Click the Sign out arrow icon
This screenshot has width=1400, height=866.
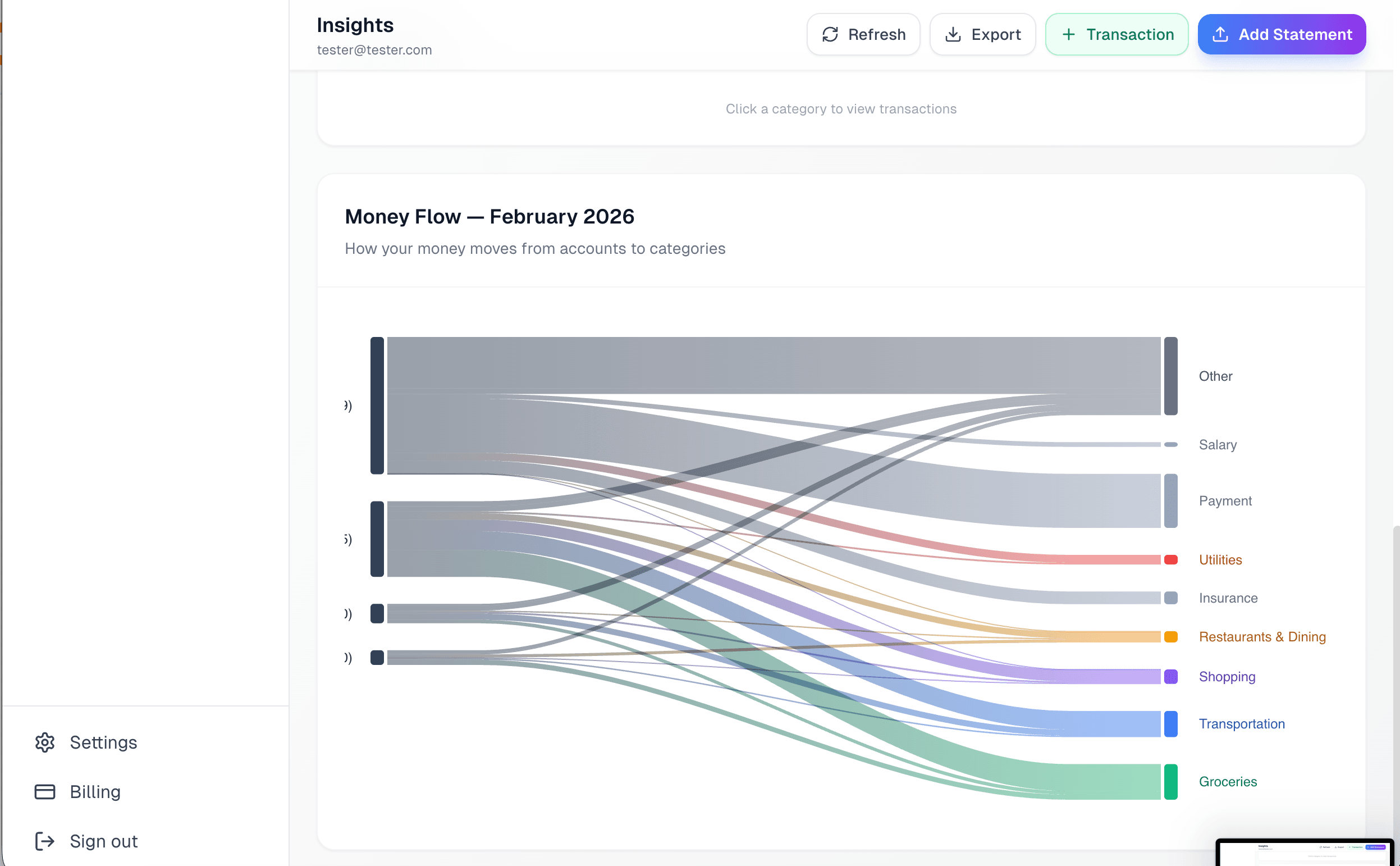click(x=45, y=841)
